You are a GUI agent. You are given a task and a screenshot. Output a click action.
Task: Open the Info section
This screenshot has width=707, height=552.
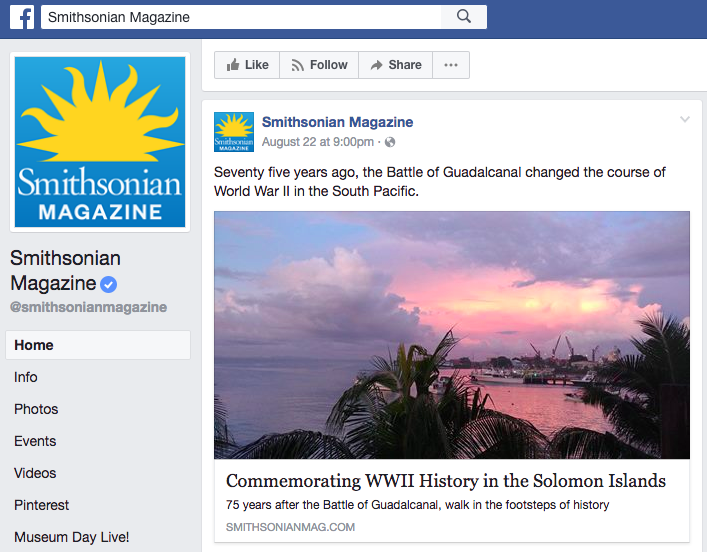(x=26, y=377)
